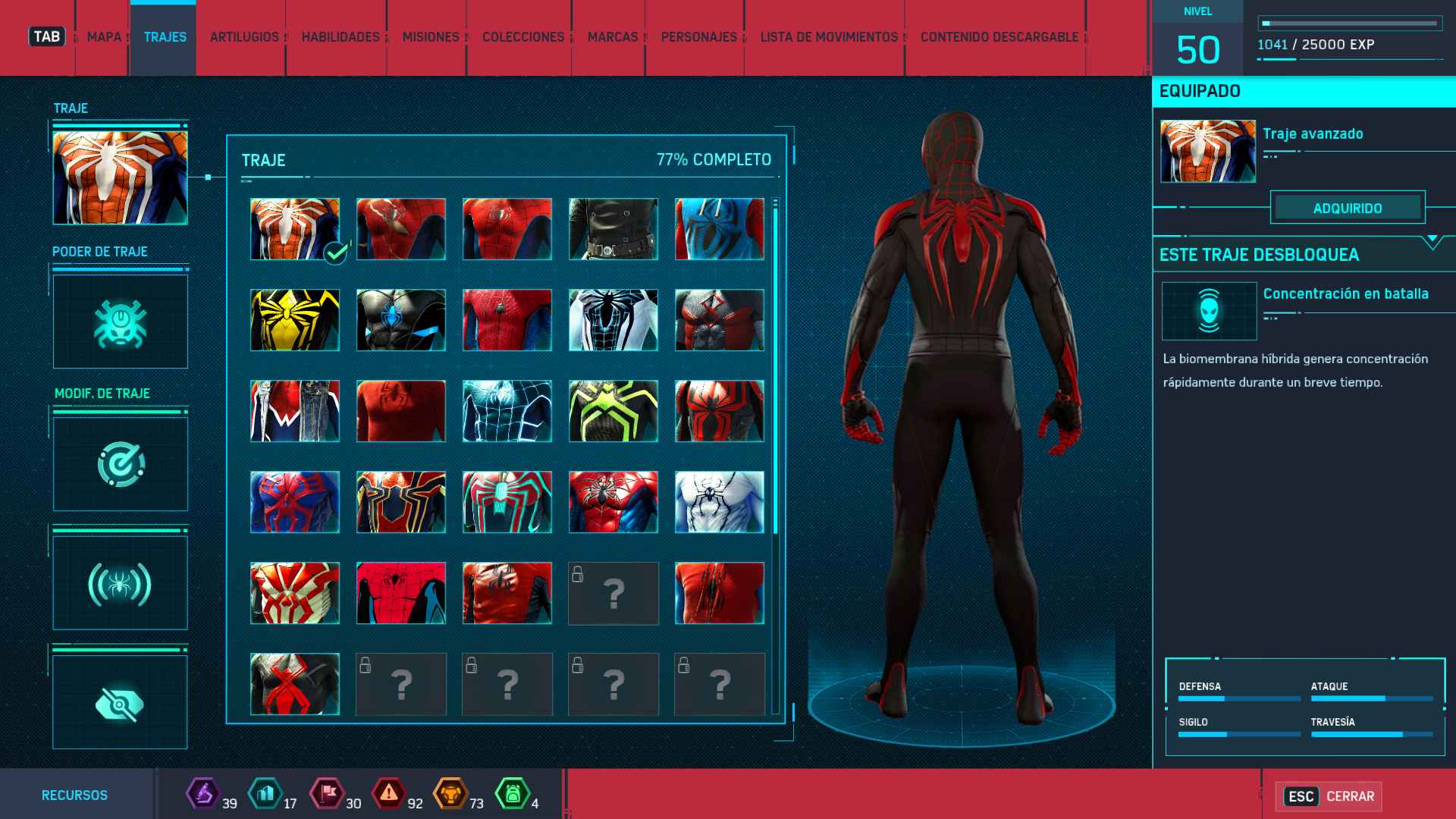Viewport: 1456px width, 819px height.
Task: Click the green backpack token icon
Action: point(513,794)
